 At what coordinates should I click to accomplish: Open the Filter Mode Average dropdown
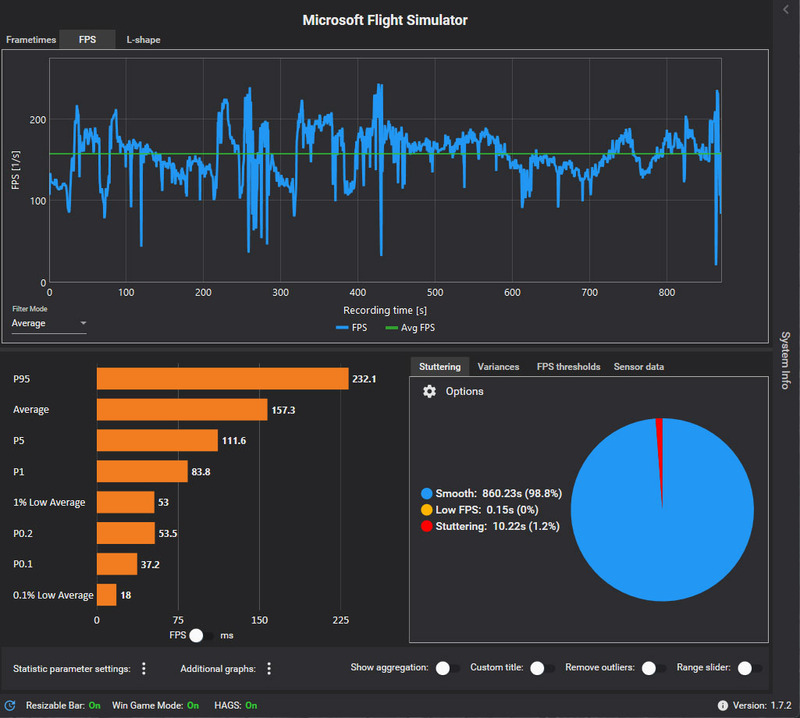coord(49,324)
